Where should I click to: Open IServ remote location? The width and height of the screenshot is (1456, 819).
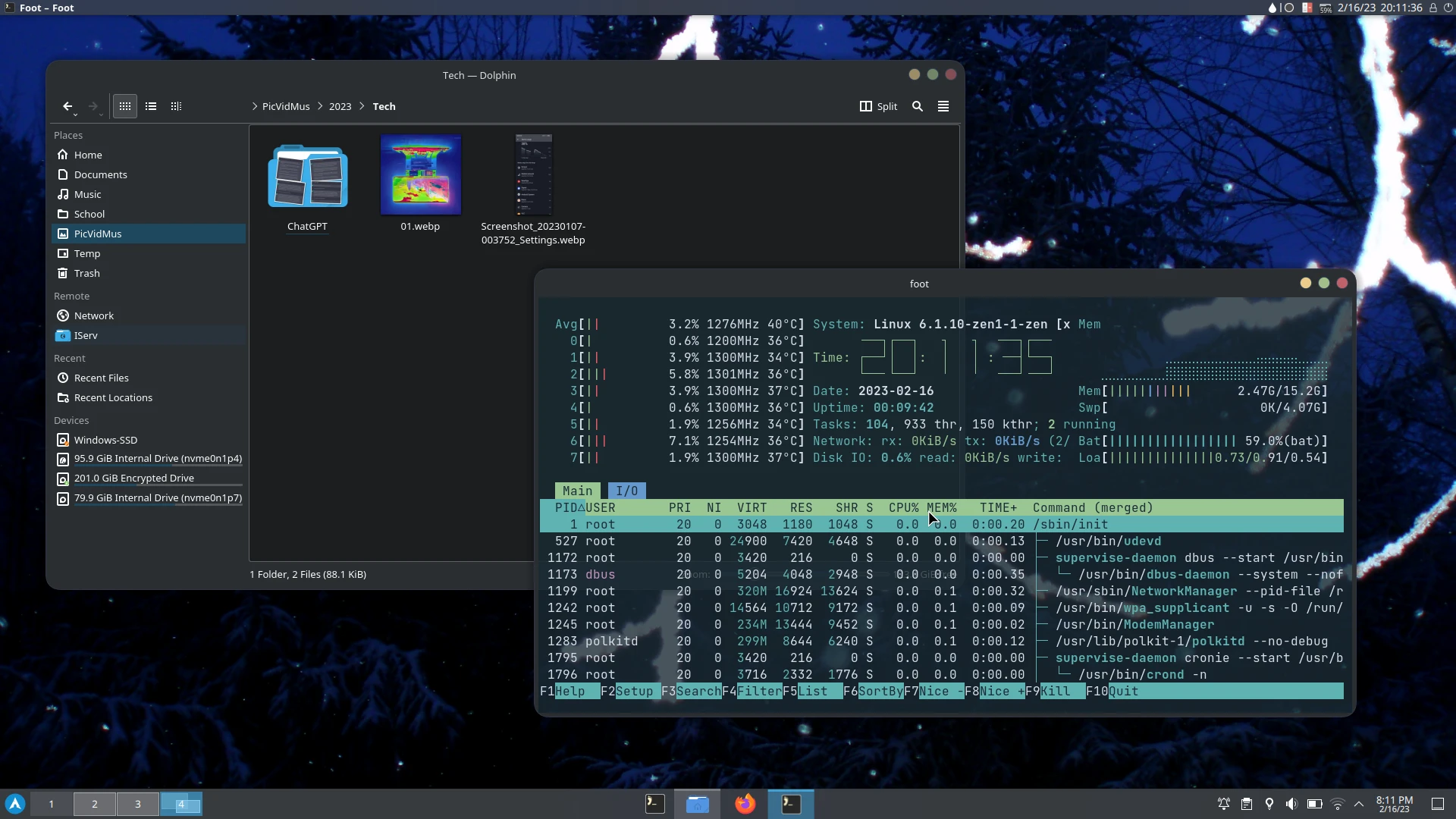(149, 335)
